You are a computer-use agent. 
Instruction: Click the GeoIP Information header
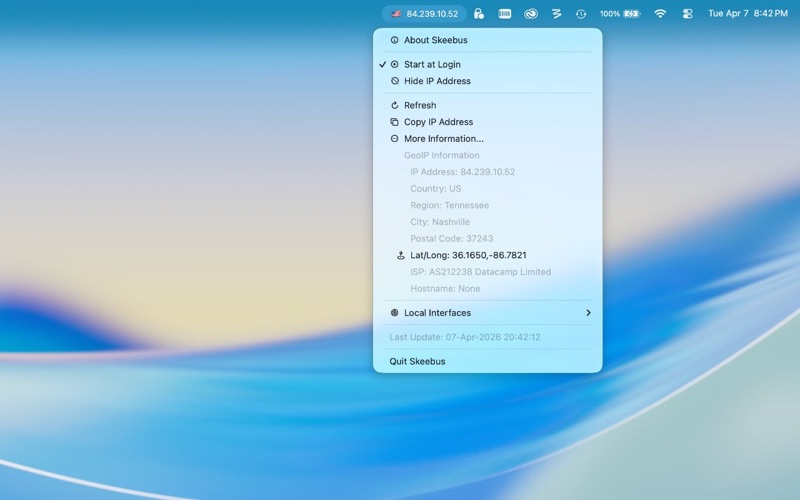[x=442, y=155]
